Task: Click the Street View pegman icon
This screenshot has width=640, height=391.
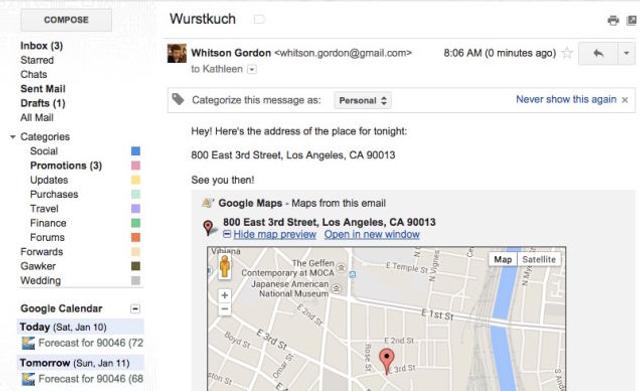Action: point(224,267)
